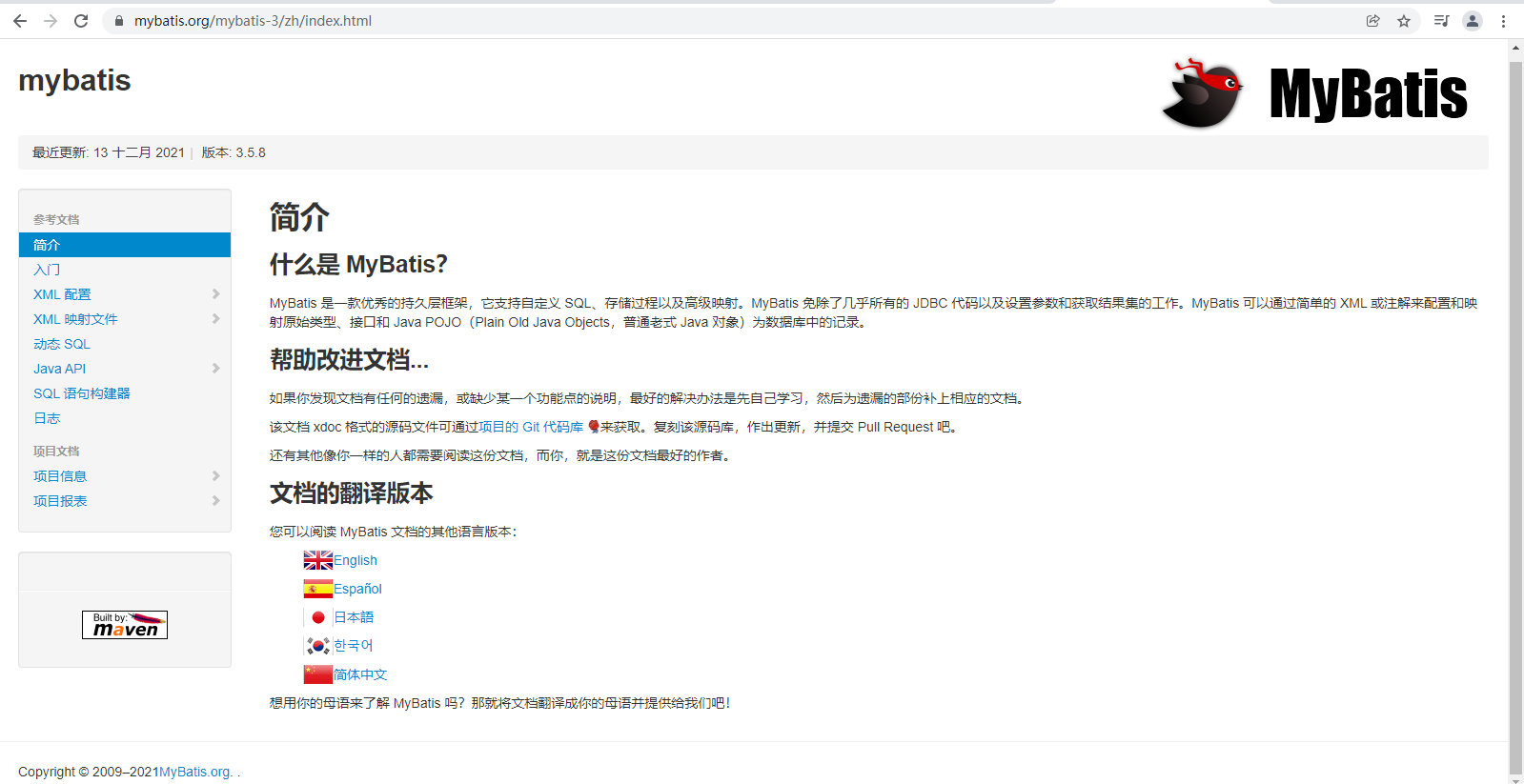
Task: Open the 项目的 Git 代码库 link
Action: tap(531, 427)
